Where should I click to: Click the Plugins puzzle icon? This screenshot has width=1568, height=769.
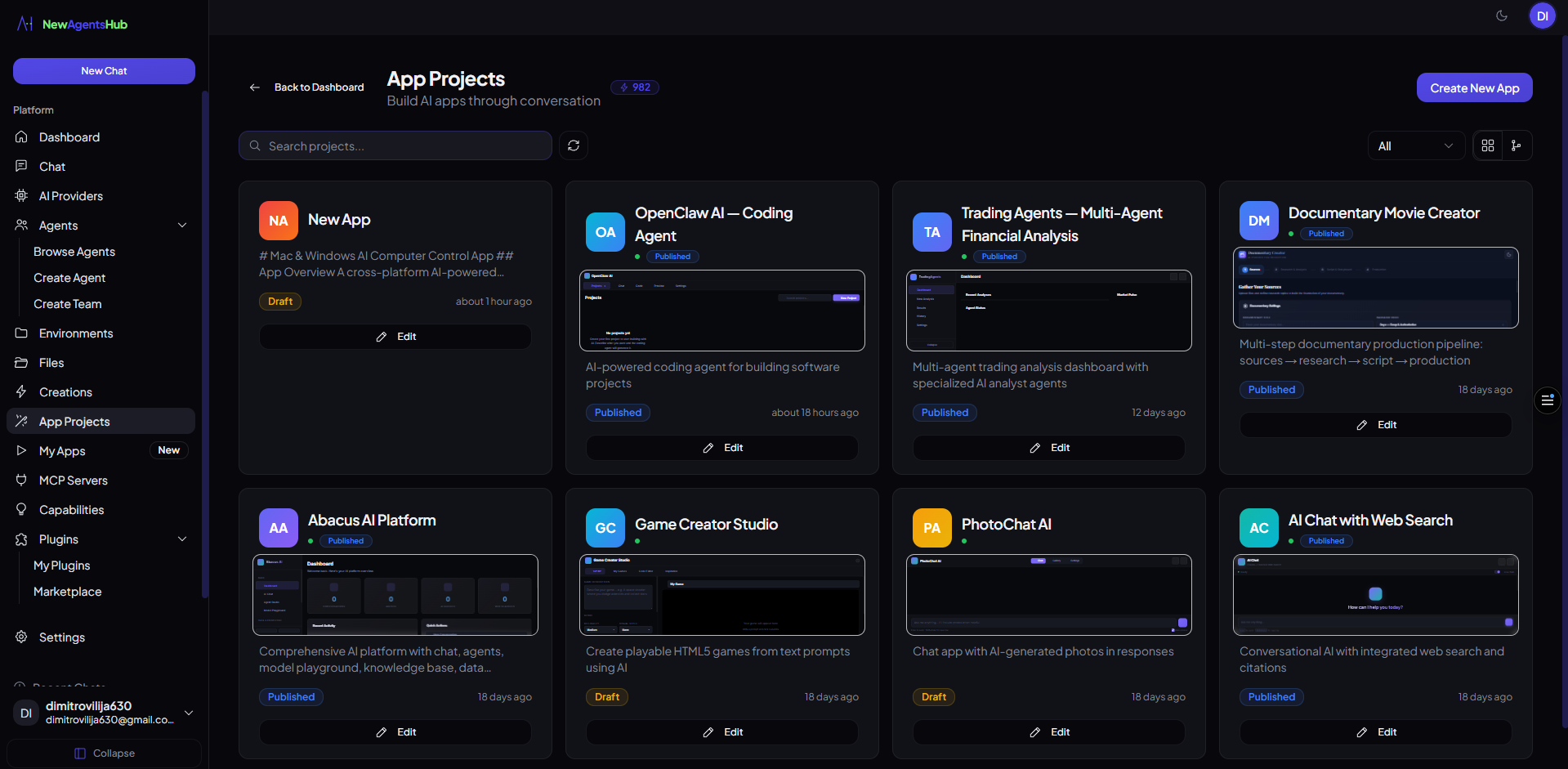(21, 539)
